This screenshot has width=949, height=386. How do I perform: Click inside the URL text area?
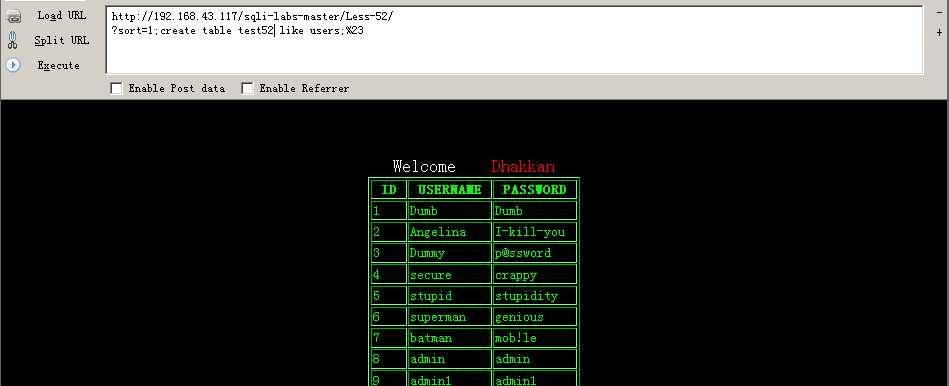tap(514, 40)
